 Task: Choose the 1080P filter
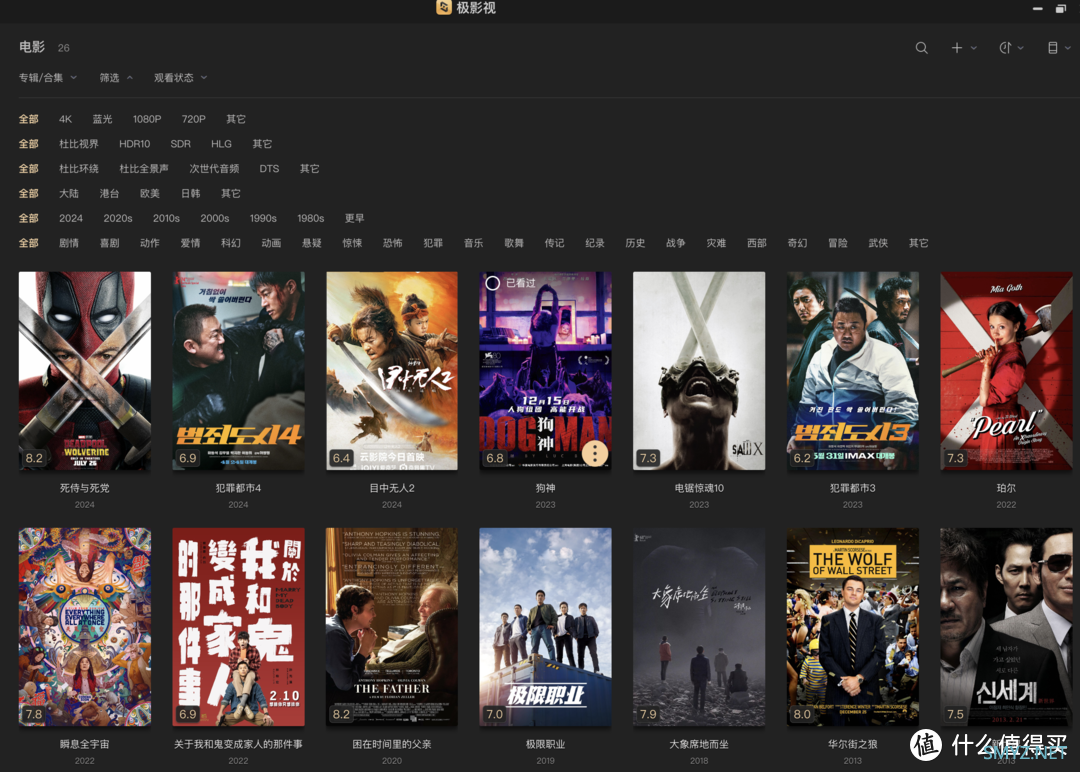tap(147, 119)
